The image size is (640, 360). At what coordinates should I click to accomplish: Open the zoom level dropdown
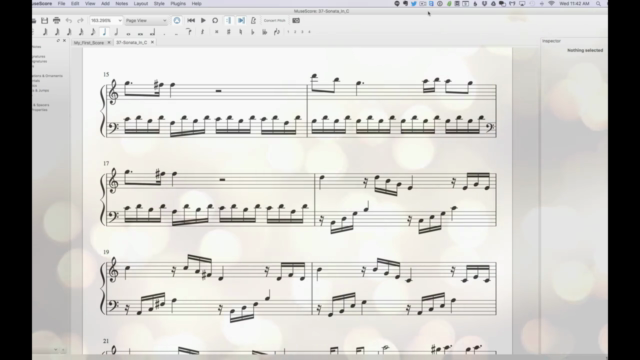tap(107, 20)
